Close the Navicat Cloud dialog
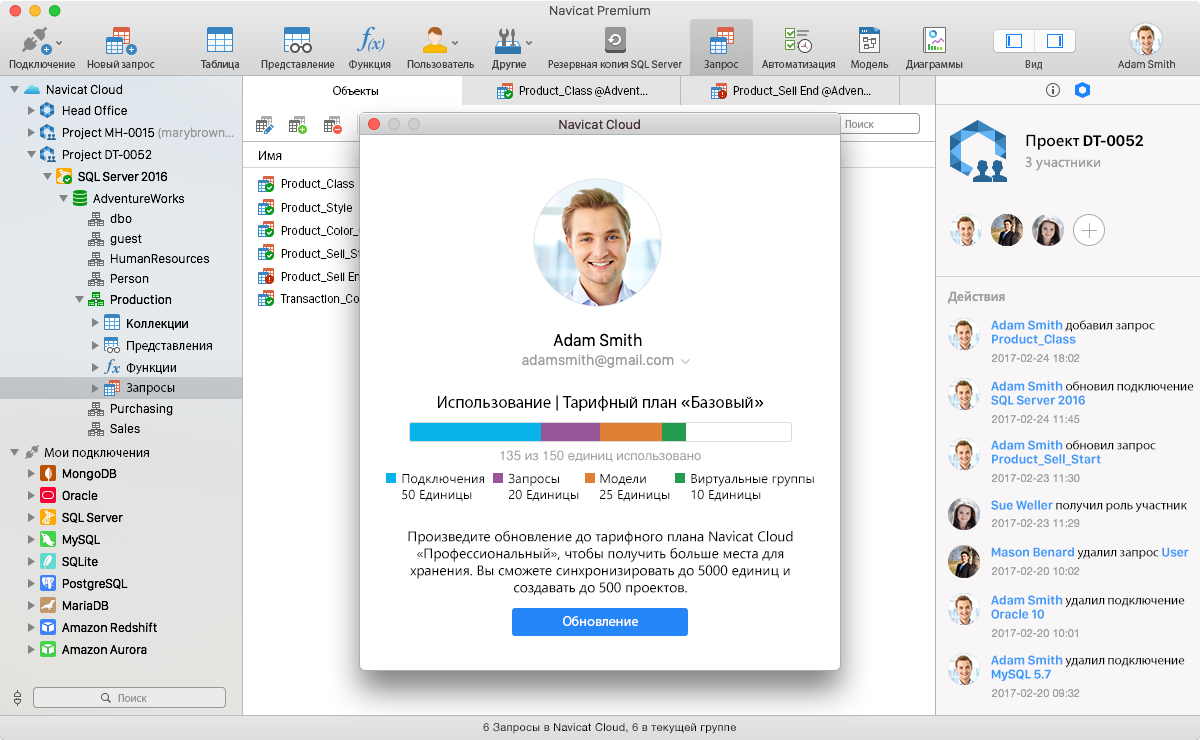Viewport: 1200px width, 740px height. pyautogui.click(x=375, y=125)
